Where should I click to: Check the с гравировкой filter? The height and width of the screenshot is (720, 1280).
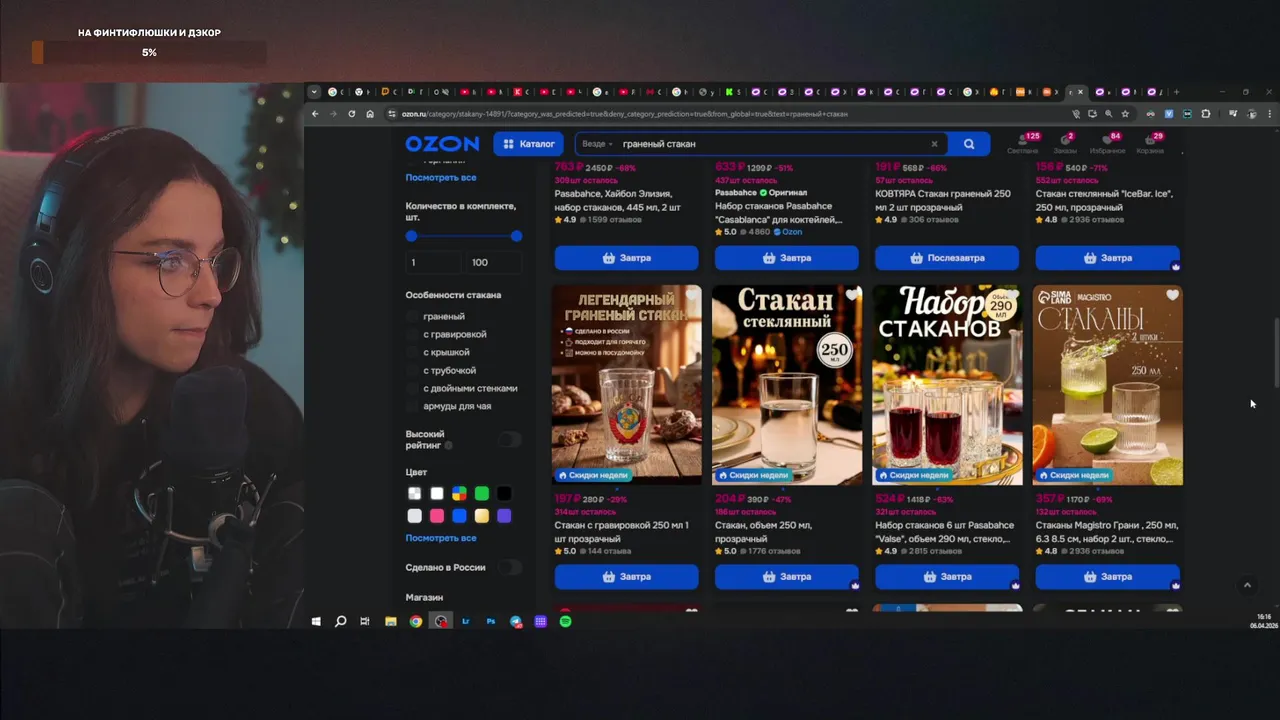pos(412,334)
